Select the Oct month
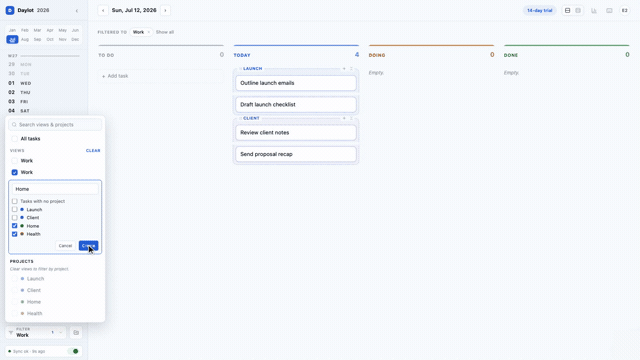This screenshot has width=640, height=360. [50, 40]
